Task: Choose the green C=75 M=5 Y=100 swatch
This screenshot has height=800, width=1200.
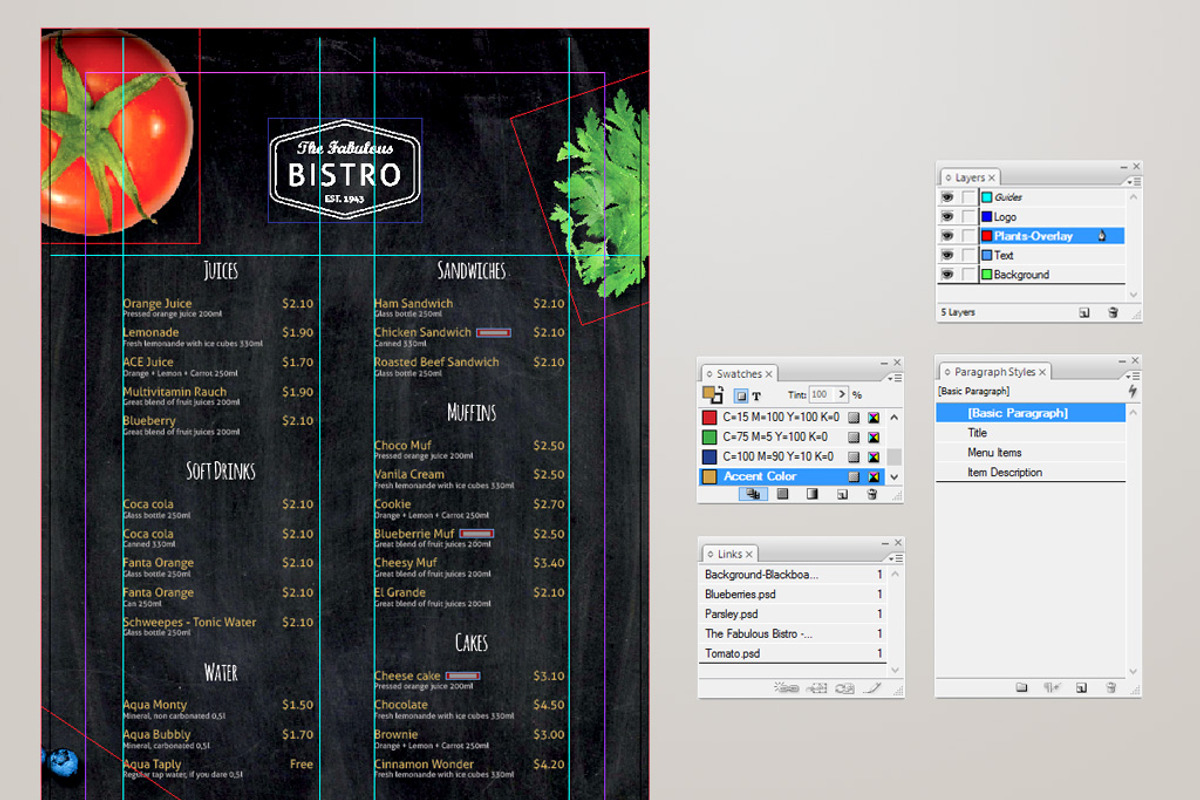Action: coord(792,437)
